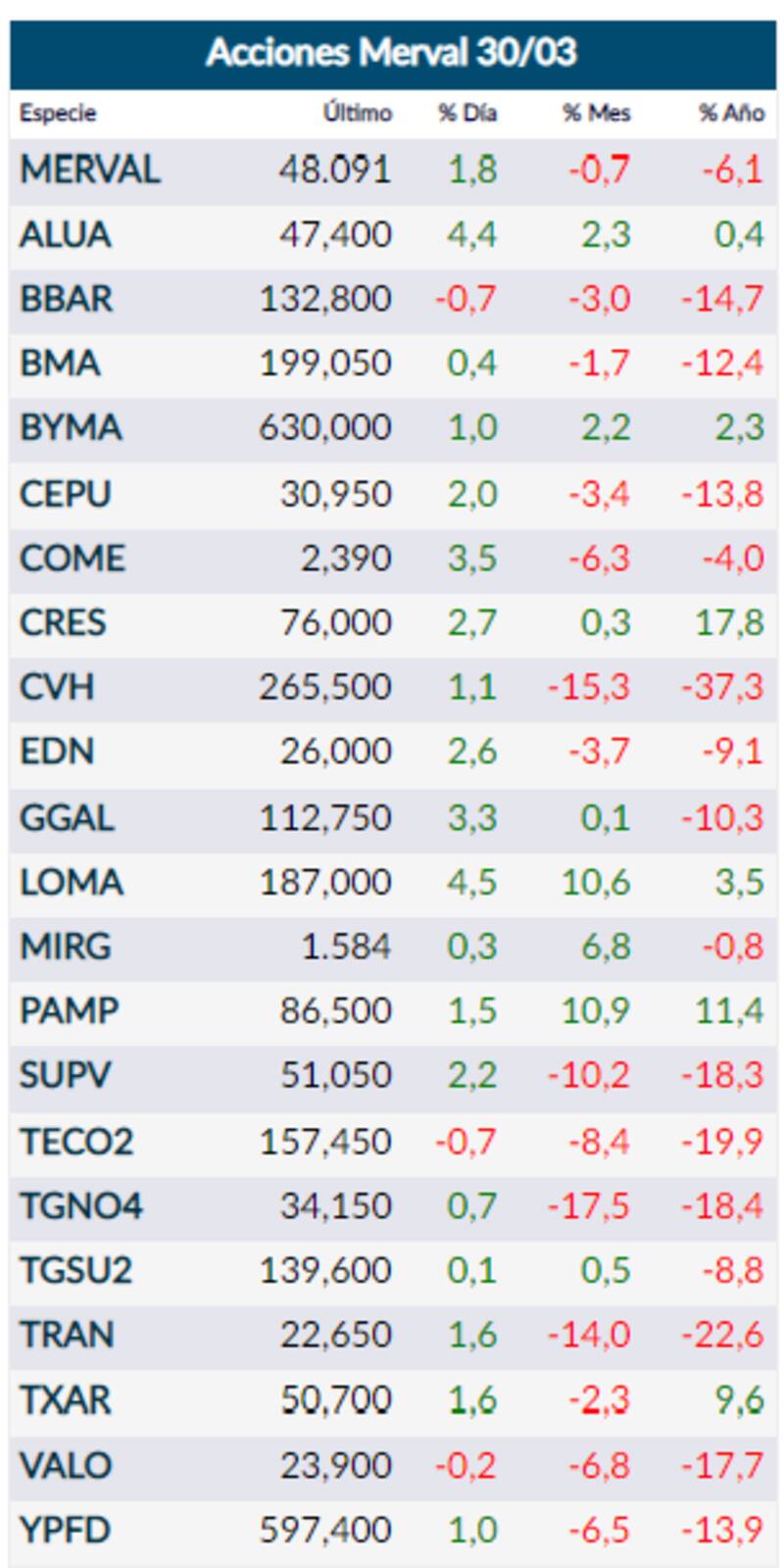Select the MERVAL index row label
784x1568 pixels.
pos(89,171)
